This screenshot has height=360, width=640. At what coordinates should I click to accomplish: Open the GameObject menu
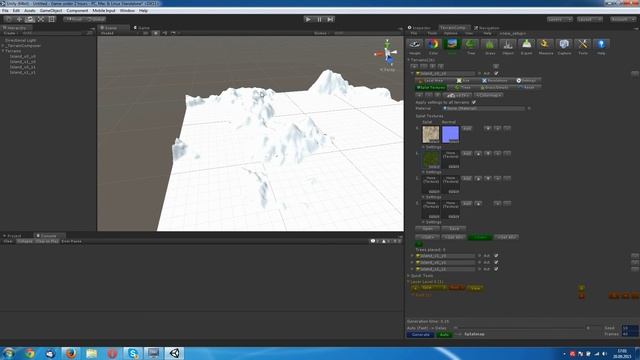pyautogui.click(x=51, y=11)
